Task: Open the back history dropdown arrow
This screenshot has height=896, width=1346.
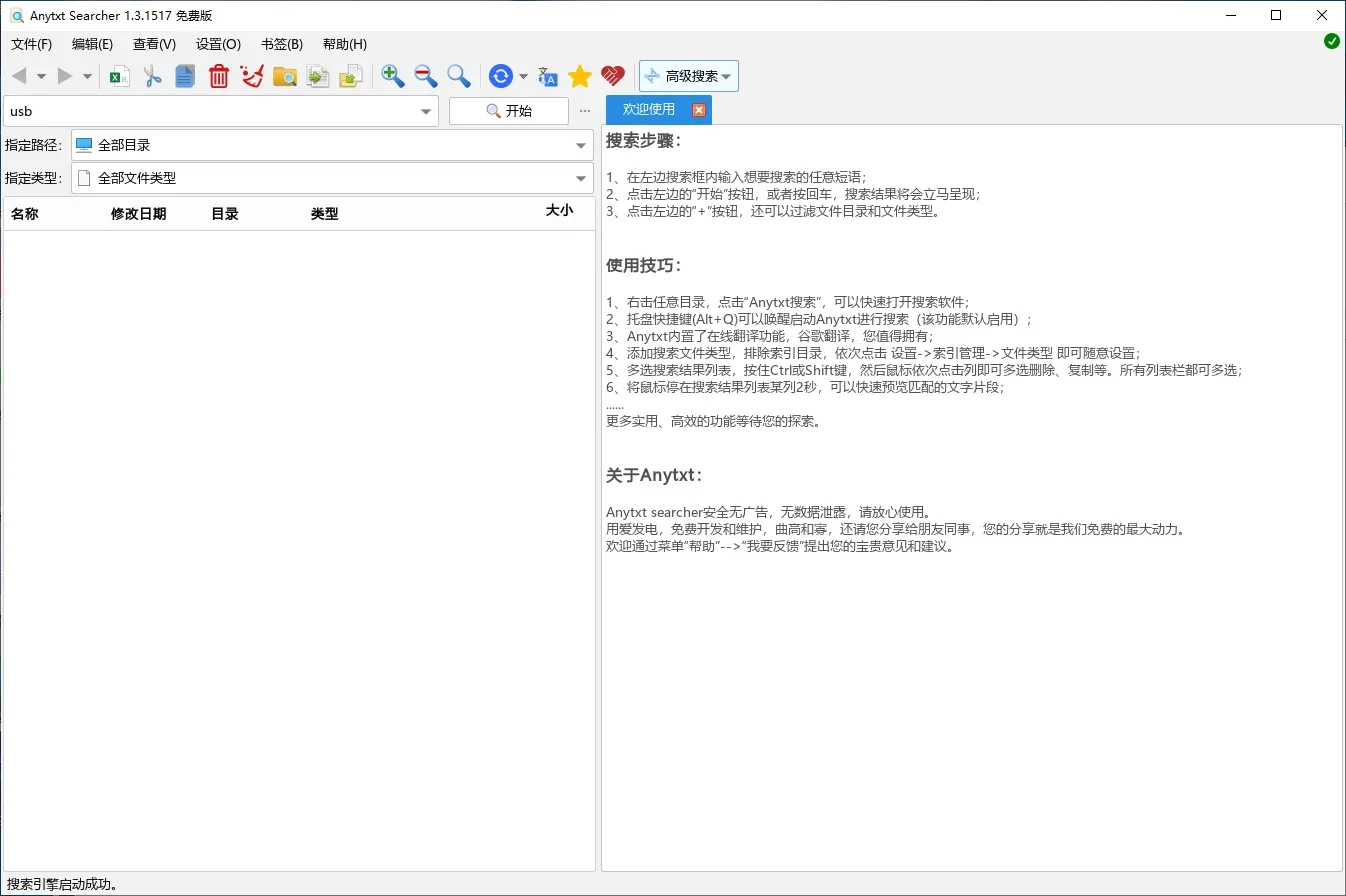Action: click(41, 76)
